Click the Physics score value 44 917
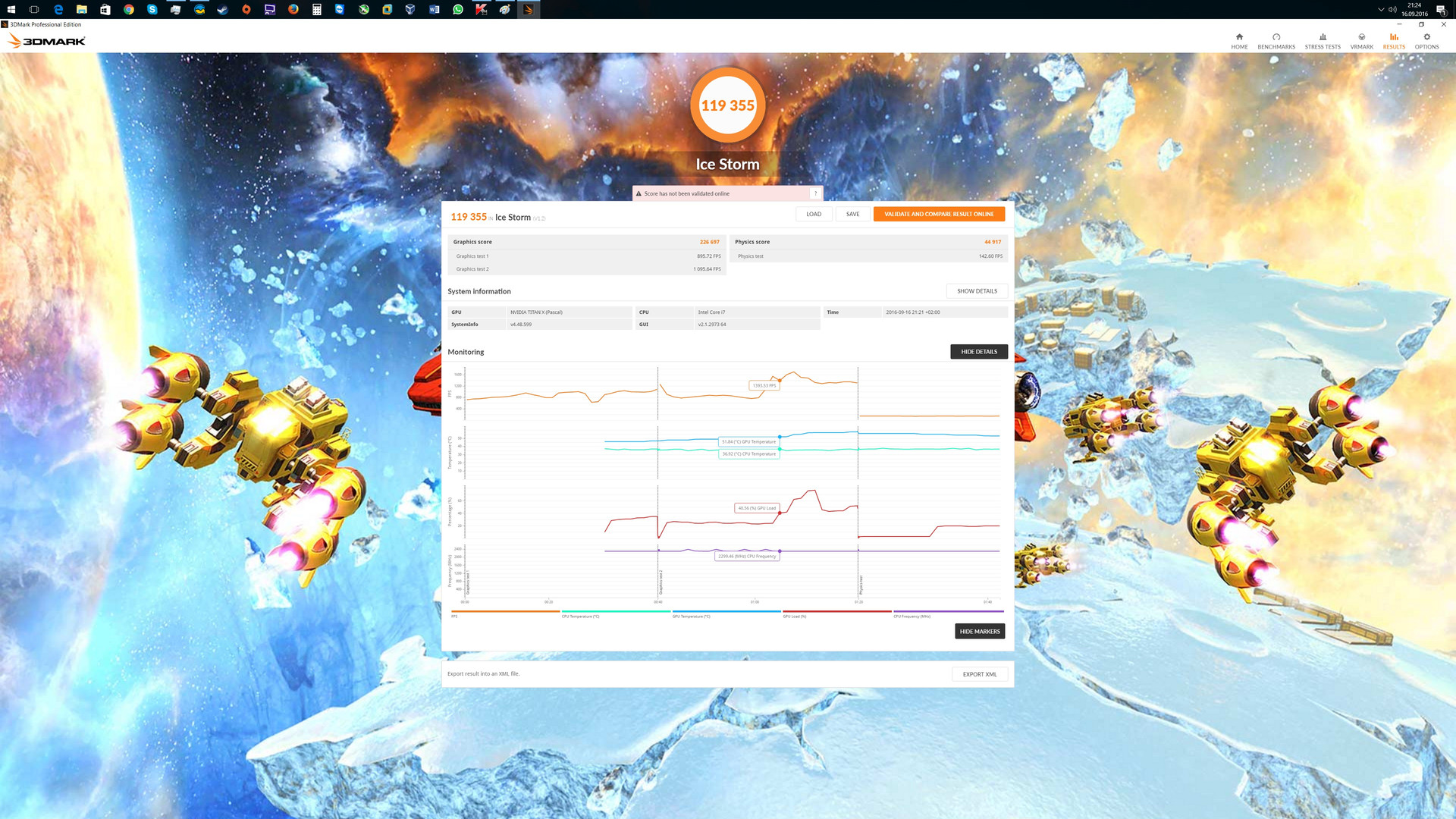 pyautogui.click(x=993, y=242)
